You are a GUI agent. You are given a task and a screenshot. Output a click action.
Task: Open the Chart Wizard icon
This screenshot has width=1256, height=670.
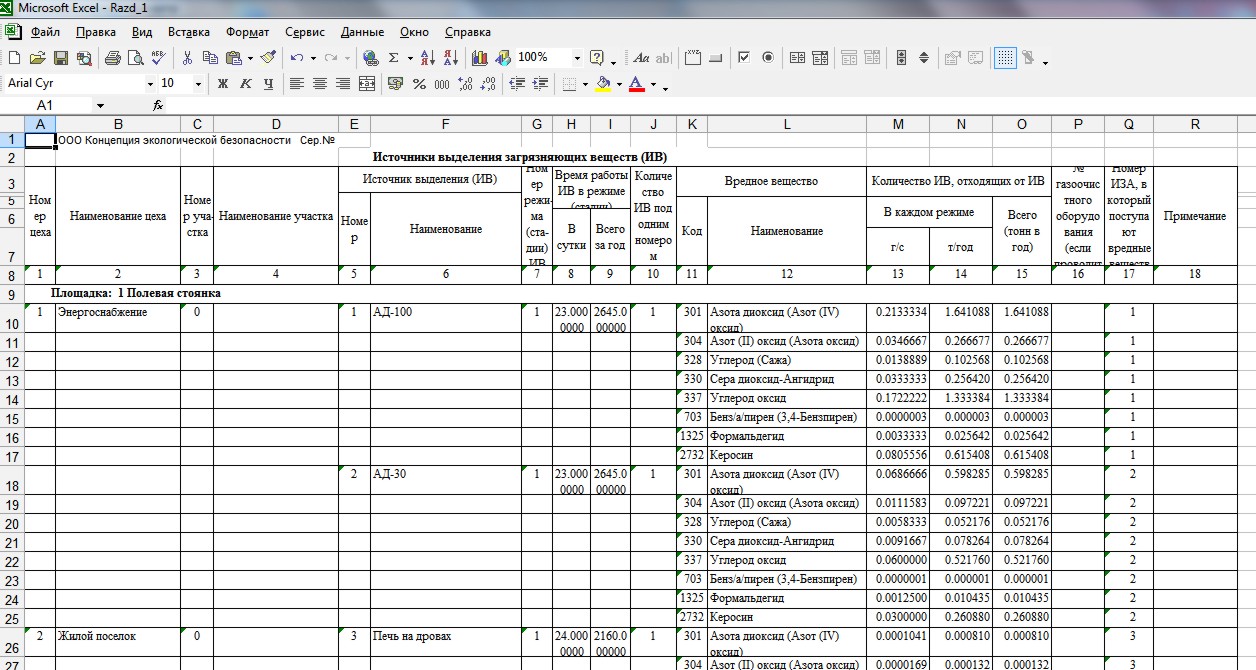click(x=480, y=58)
